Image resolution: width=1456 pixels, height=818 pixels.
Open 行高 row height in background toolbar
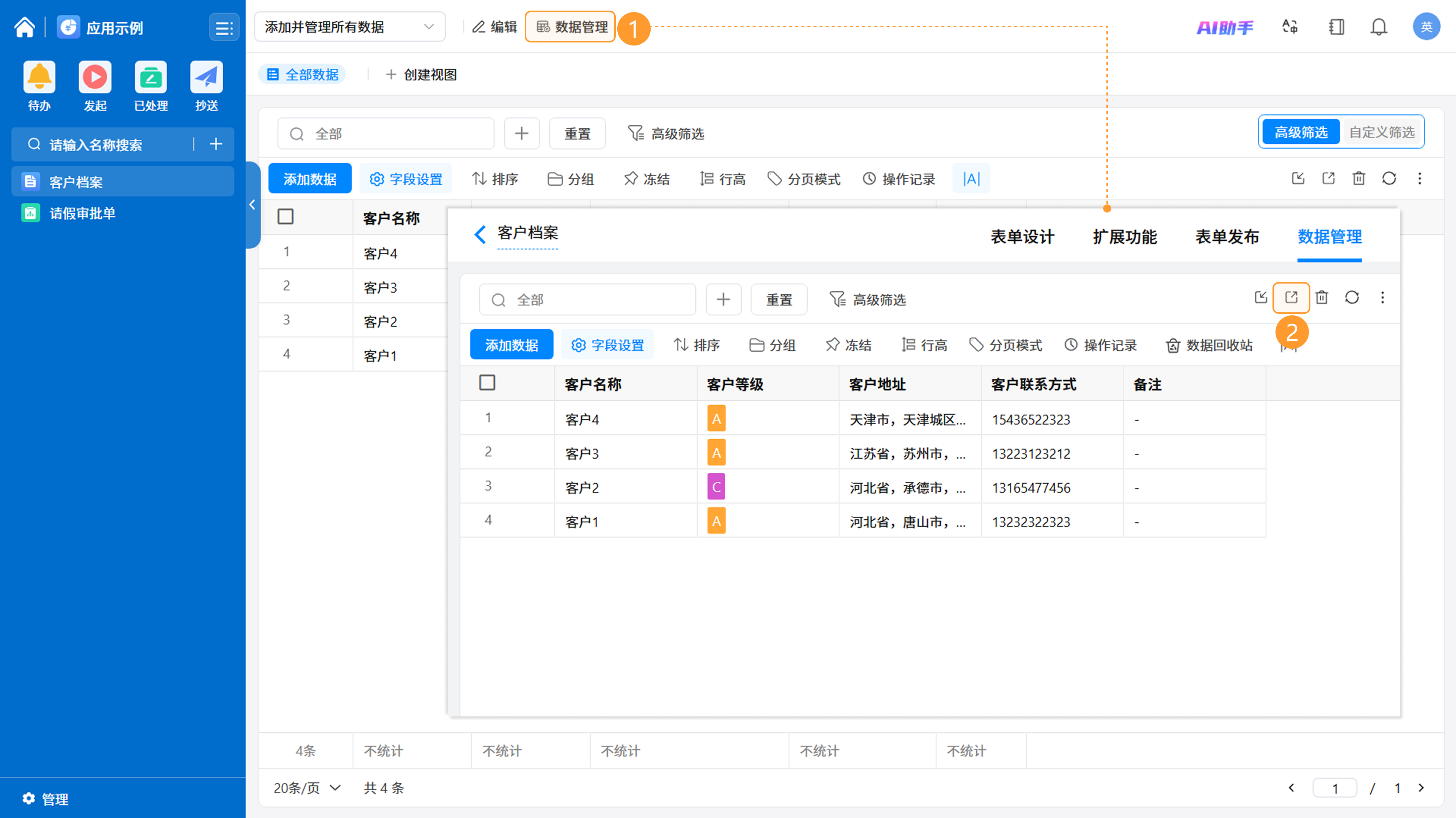[722, 179]
